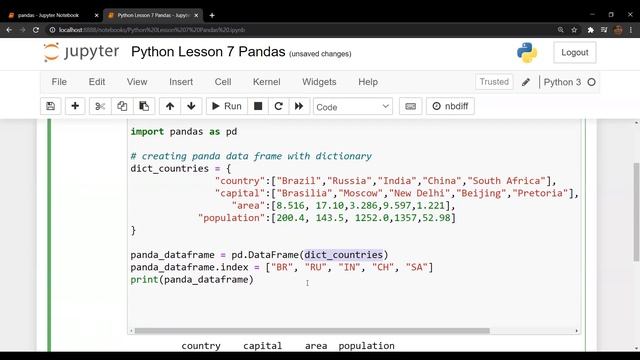Go forward in browser history

tap(22, 30)
